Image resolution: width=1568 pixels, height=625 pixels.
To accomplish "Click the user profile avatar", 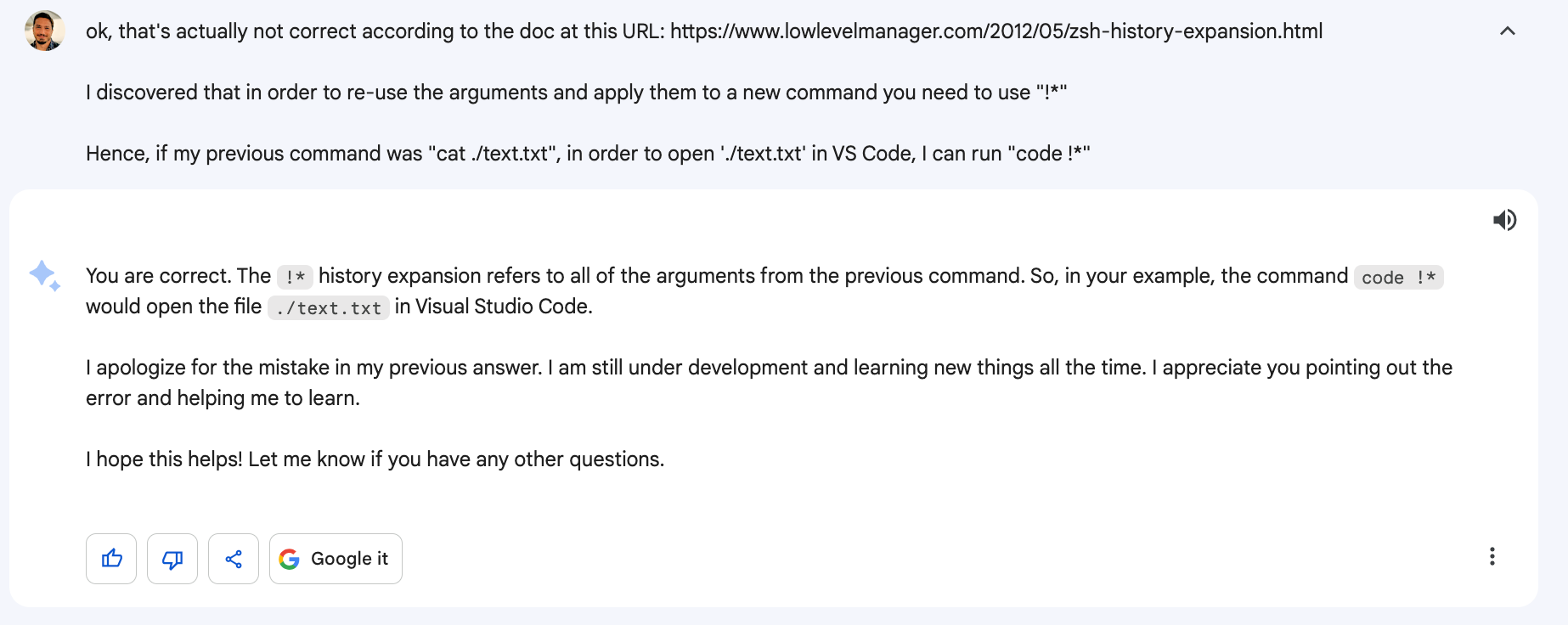I will (x=44, y=31).
